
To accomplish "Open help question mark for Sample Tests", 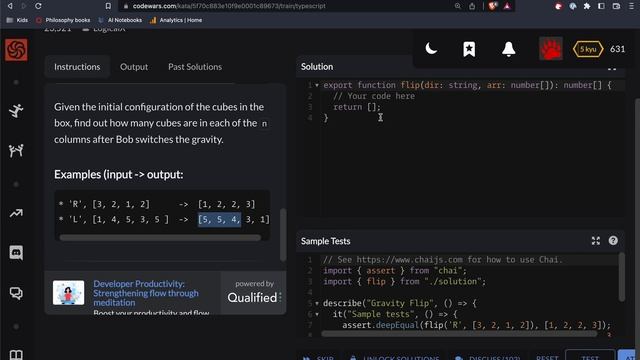I will coord(613,241).
